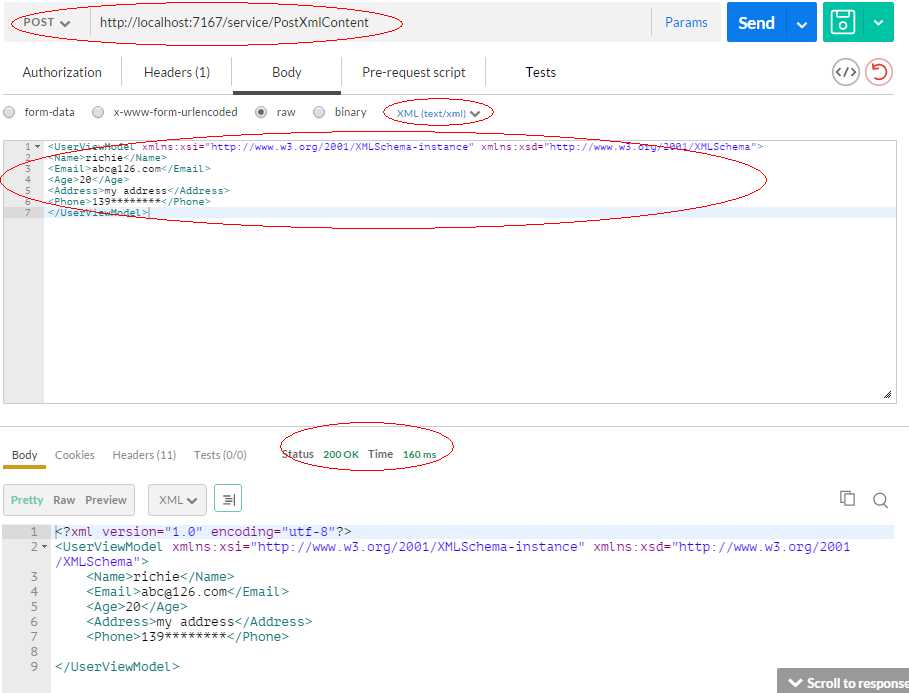Image resolution: width=909 pixels, height=693 pixels.
Task: Open the response Cookies tab
Action: [x=75, y=455]
